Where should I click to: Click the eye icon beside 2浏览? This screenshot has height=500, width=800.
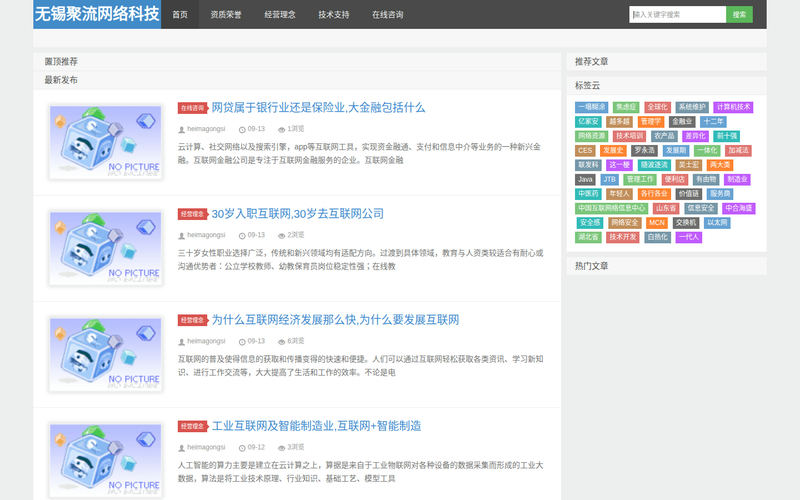pyautogui.click(x=281, y=236)
